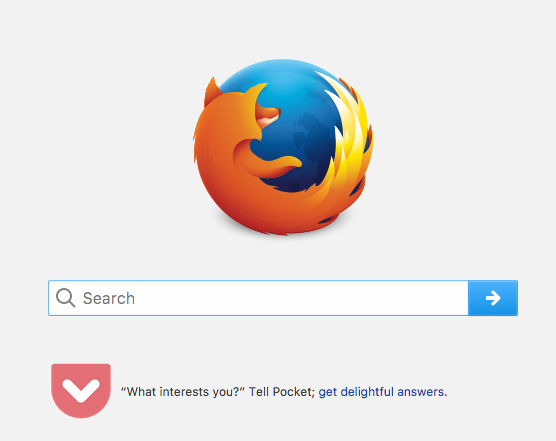Click the yellow flaming tail of the Firefox logo
The height and width of the screenshot is (441, 556).
(x=349, y=142)
